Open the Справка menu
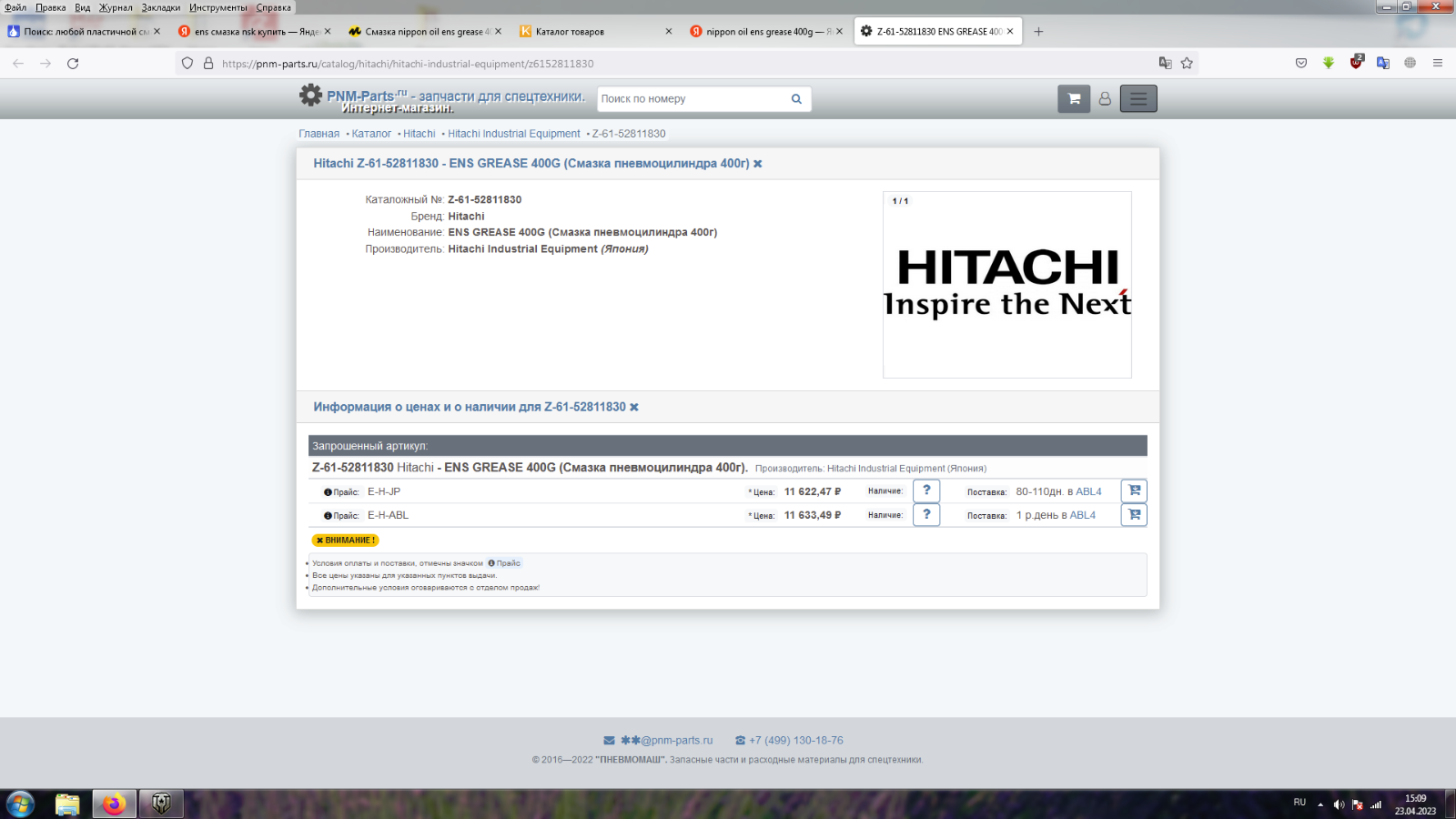The width and height of the screenshot is (1456, 819). (274, 7)
